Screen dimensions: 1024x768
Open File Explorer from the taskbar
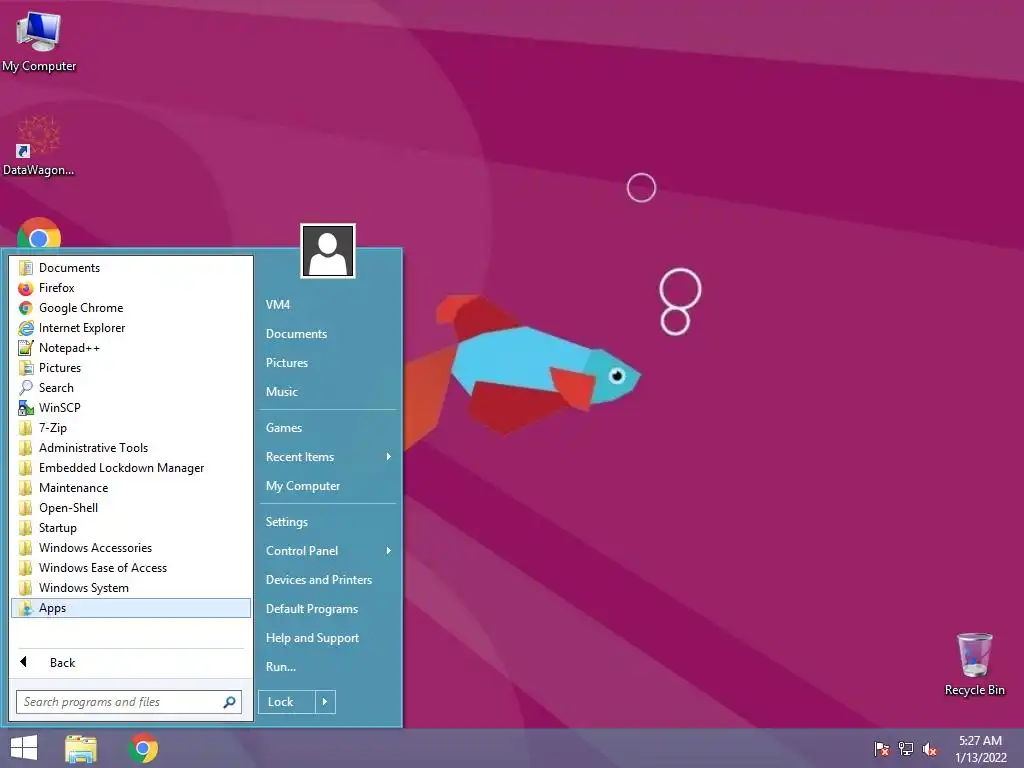(81, 748)
